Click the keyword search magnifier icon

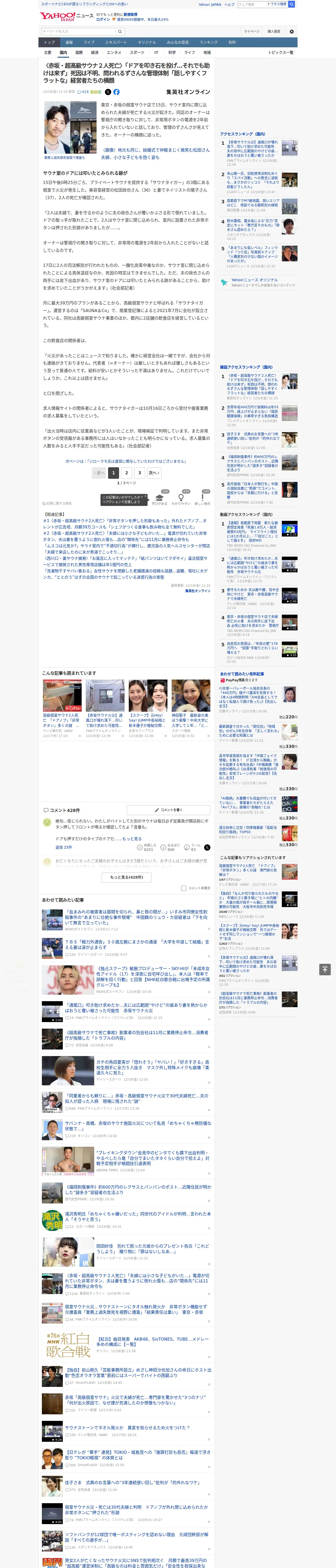120,31
